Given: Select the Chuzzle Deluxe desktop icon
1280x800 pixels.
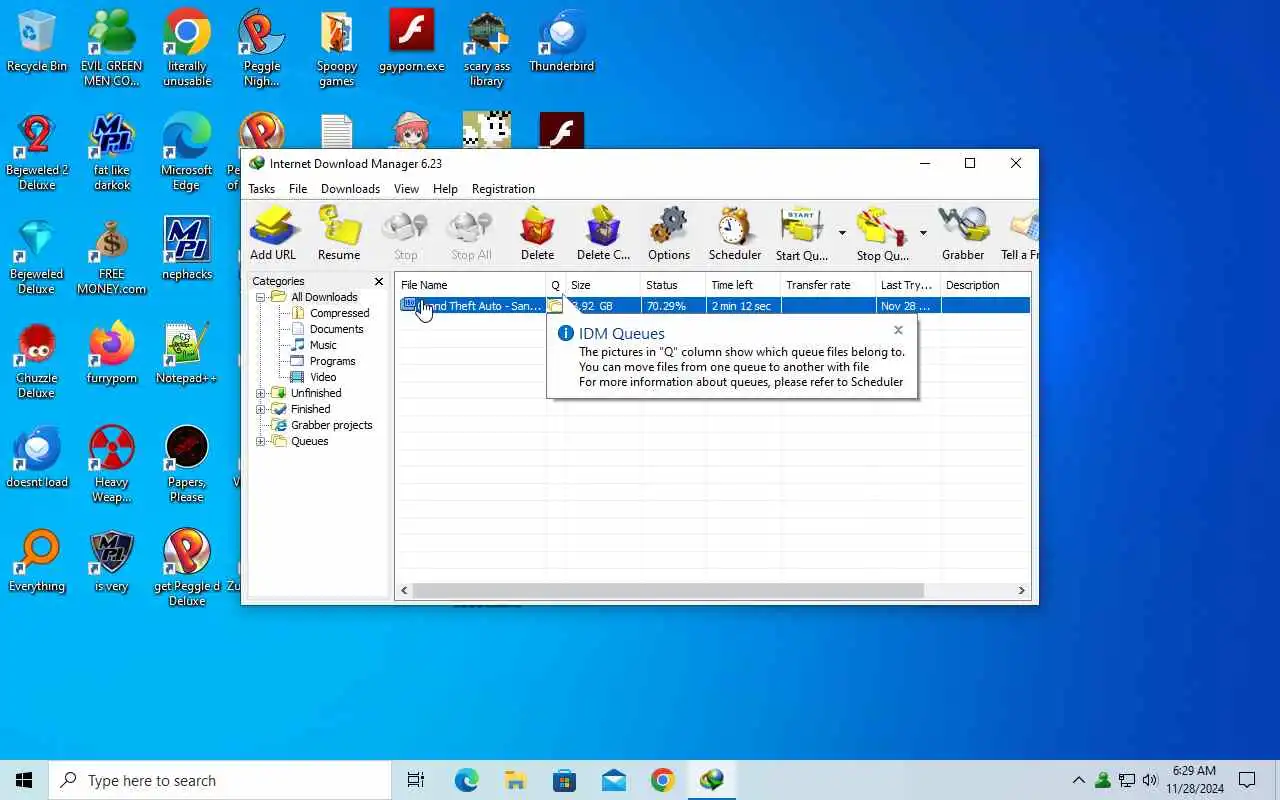Looking at the screenshot, I should (x=37, y=360).
